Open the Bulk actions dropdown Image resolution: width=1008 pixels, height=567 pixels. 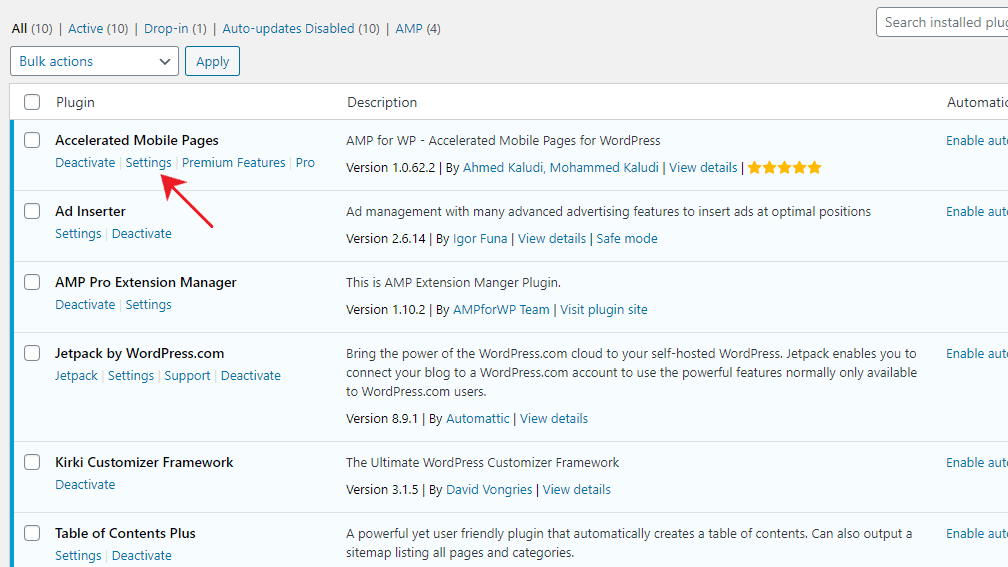(x=94, y=61)
